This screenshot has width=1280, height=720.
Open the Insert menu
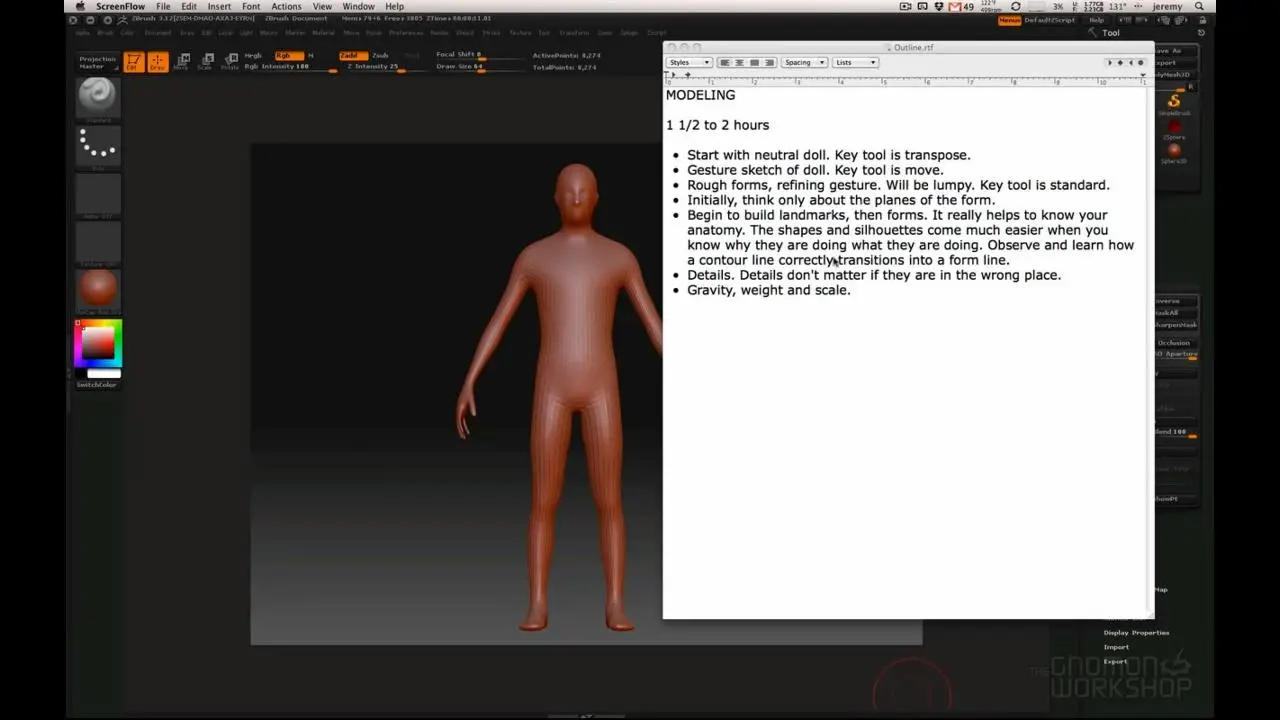pos(219,6)
